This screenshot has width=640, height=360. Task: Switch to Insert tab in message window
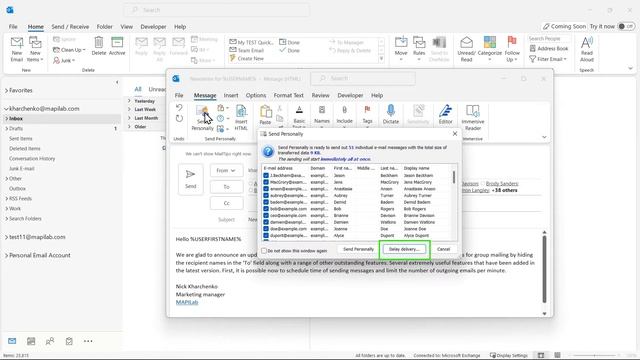click(x=231, y=95)
